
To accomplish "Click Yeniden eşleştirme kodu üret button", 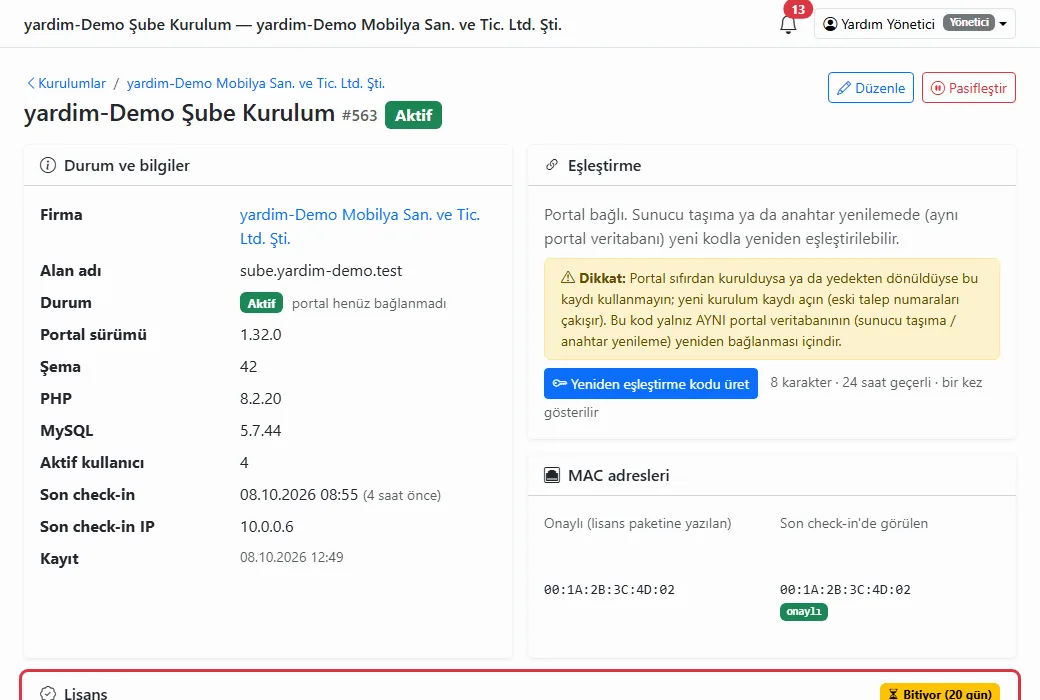I will click(x=651, y=384).
